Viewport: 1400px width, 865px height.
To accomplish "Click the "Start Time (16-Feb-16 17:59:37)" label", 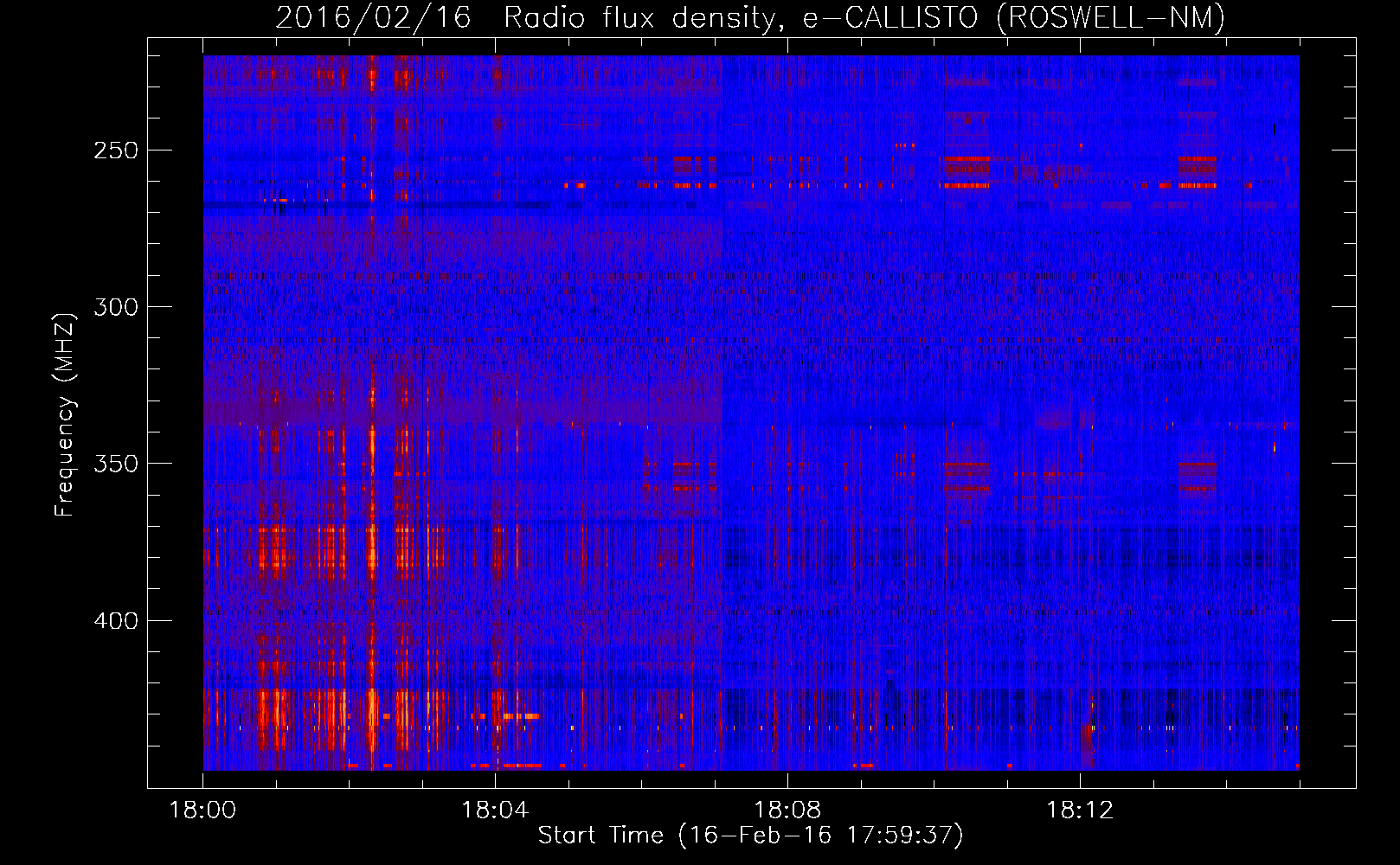I will (x=750, y=836).
